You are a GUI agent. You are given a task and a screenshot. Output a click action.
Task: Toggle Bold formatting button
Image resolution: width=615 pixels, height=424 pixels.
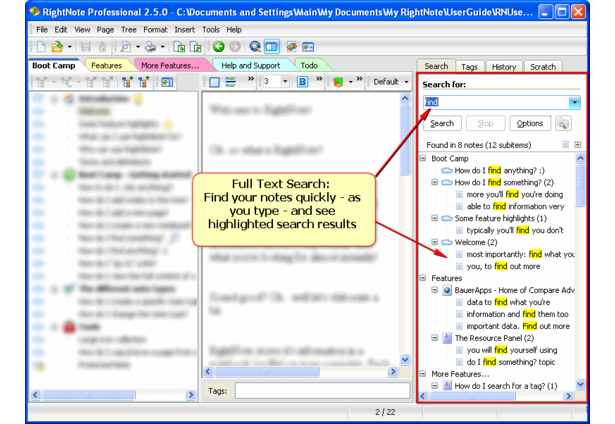click(302, 82)
